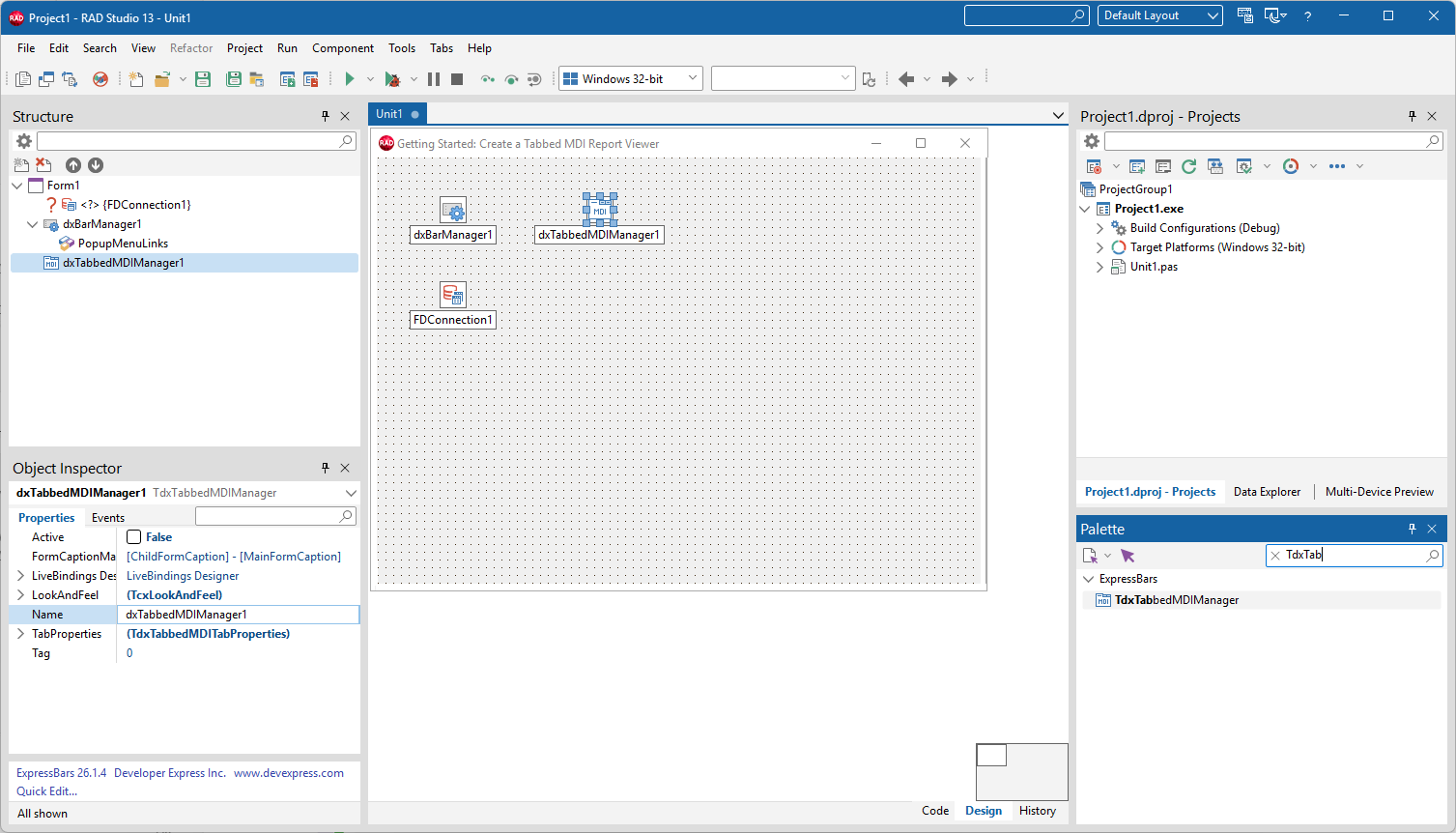This screenshot has height=833, width=1456.
Task: Switch to the History tab
Action: 1038,811
